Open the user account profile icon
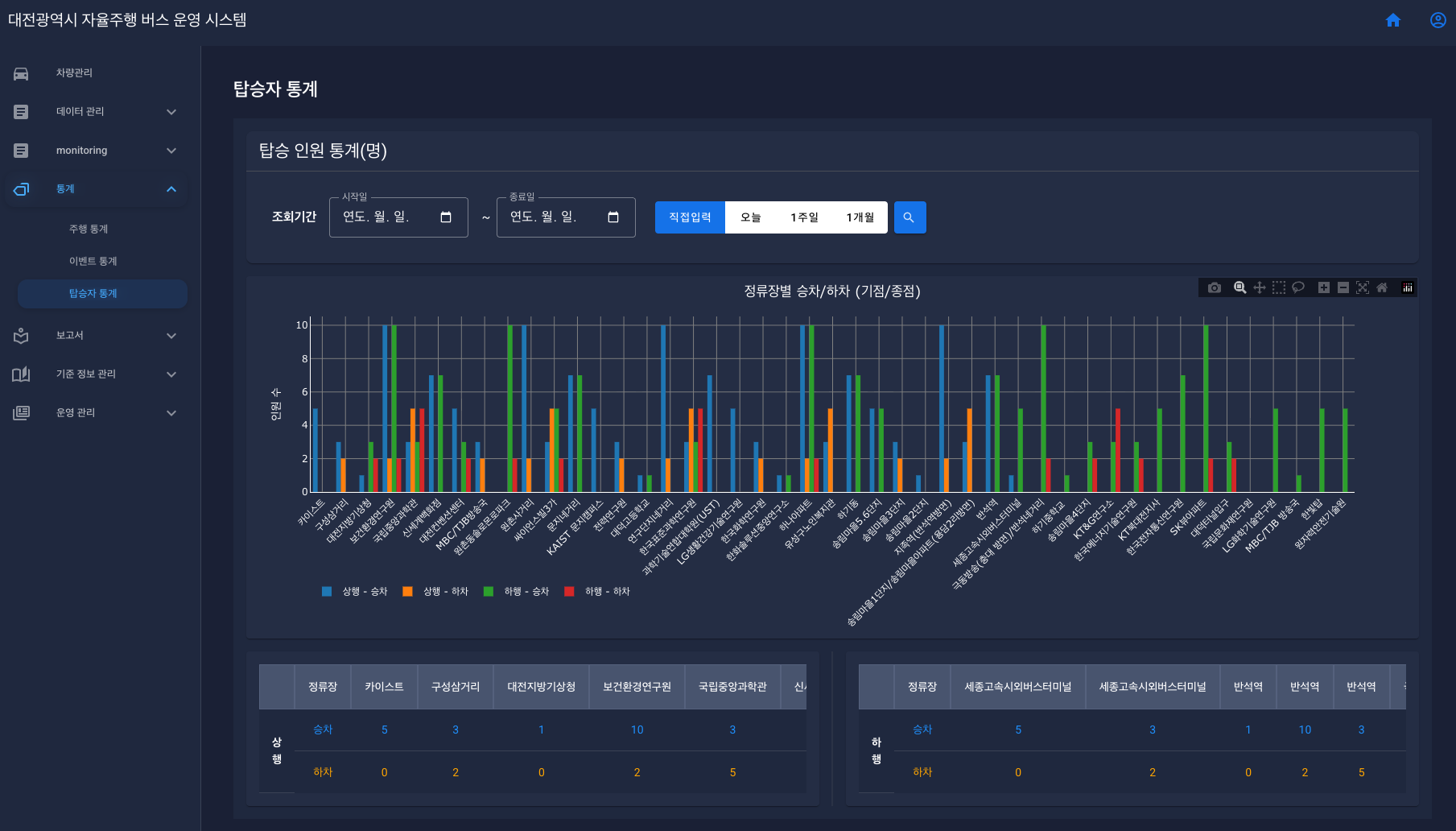This screenshot has width=1456, height=831. (x=1437, y=20)
